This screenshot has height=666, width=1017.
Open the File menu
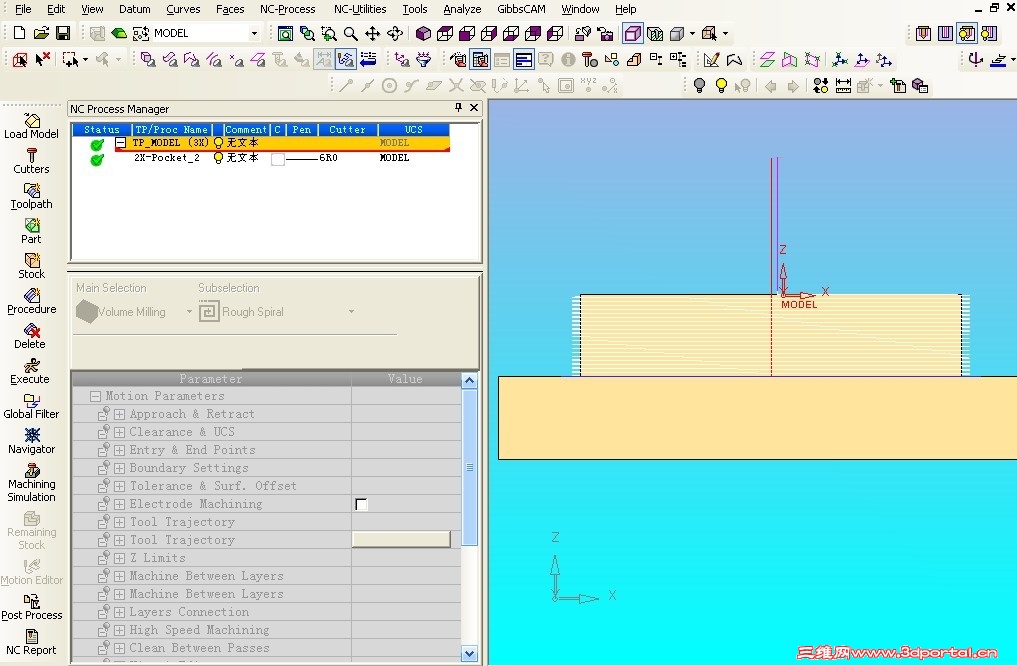[23, 9]
